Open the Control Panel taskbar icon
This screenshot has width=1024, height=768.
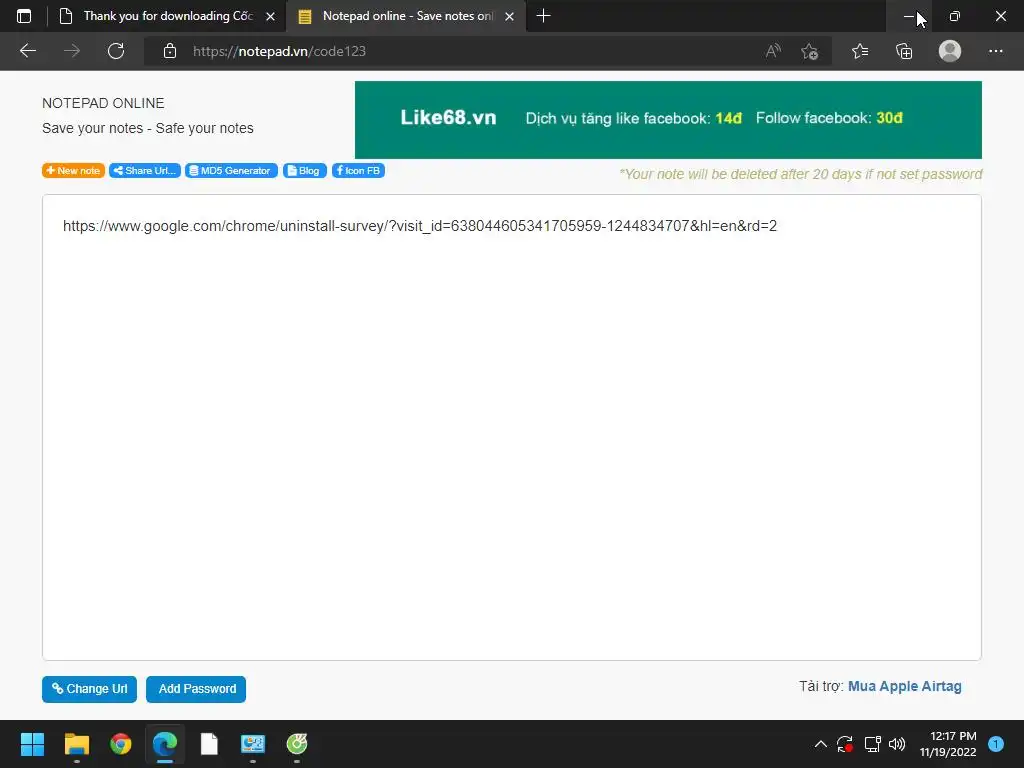tap(253, 744)
